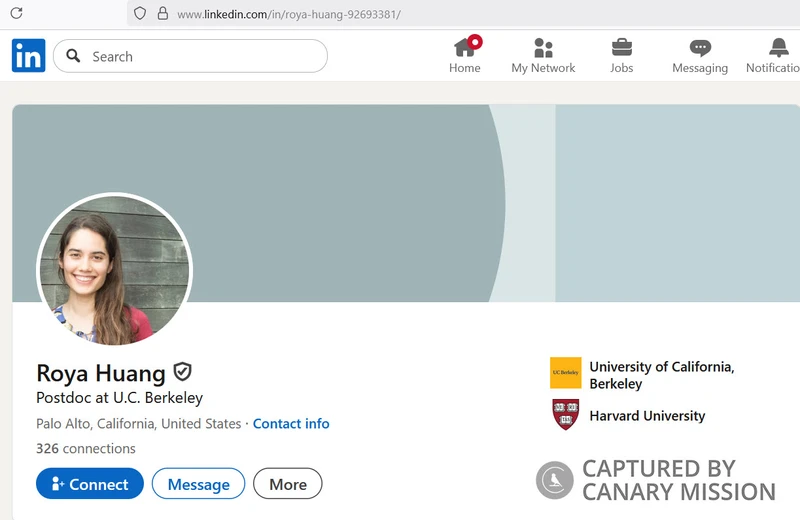Open the Jobs section
Screen dimensions: 800x520
[621, 55]
